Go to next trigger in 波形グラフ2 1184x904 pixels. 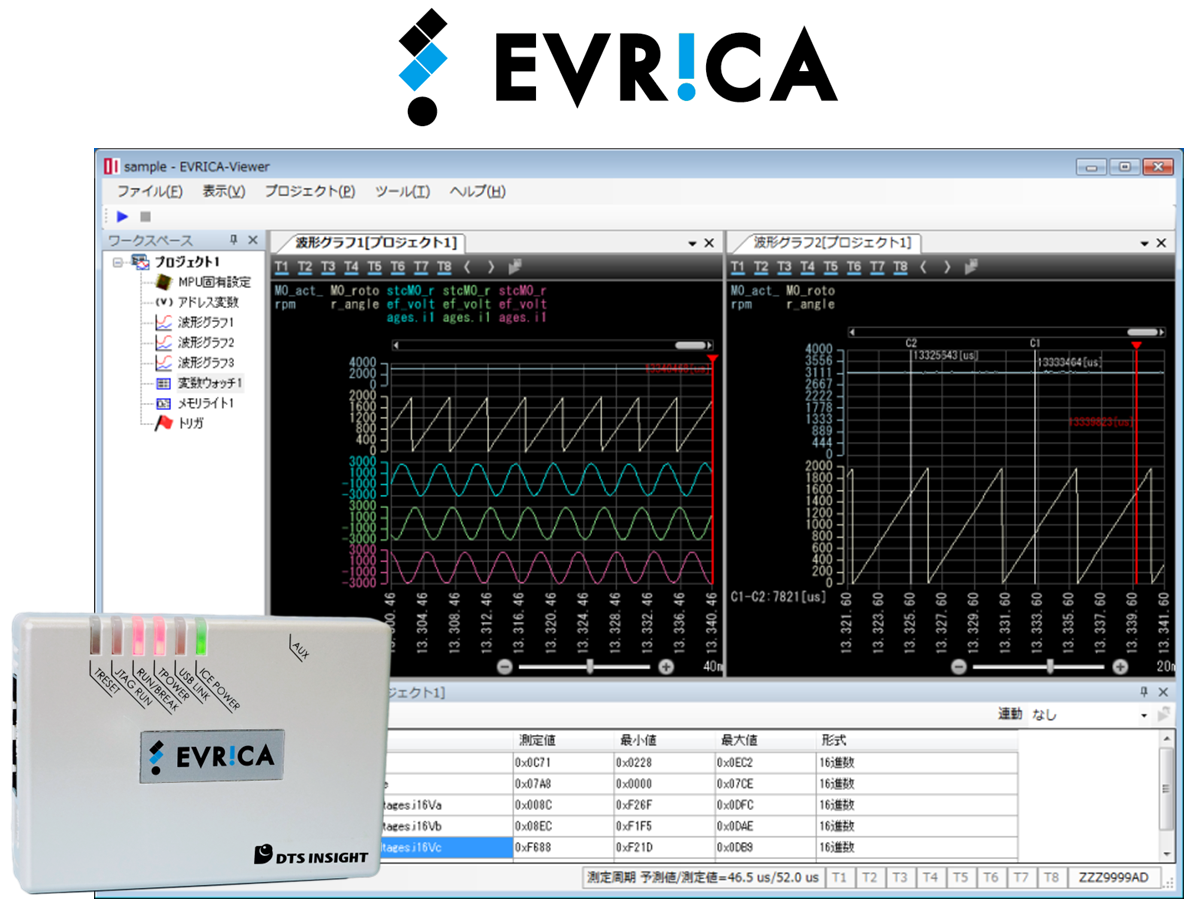[x=947, y=267]
